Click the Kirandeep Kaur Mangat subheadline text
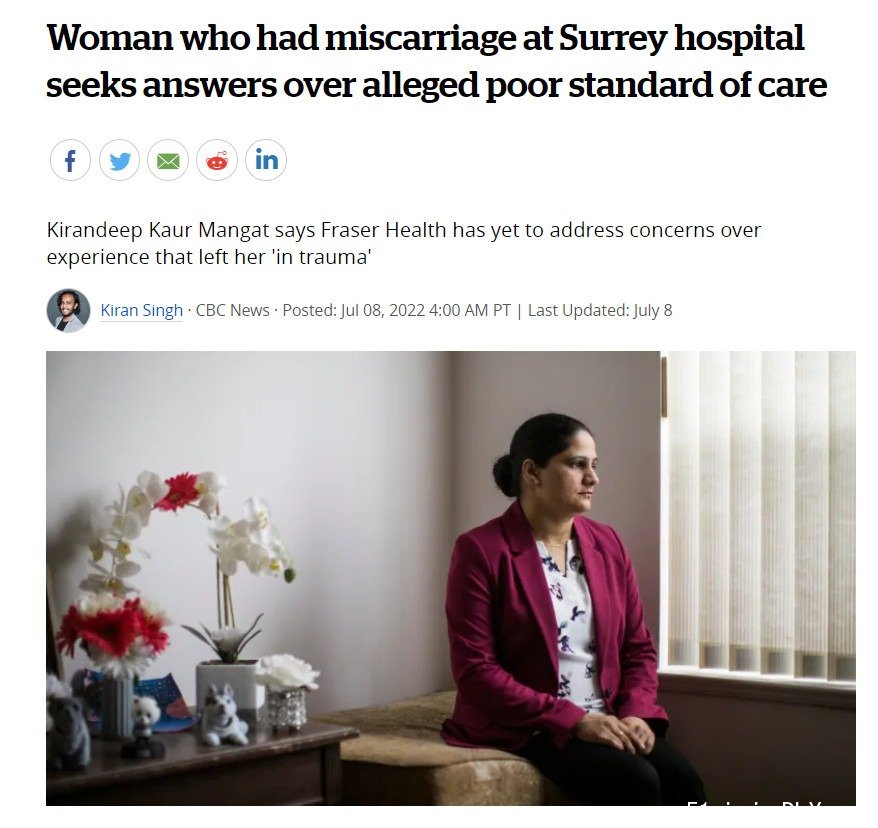The height and width of the screenshot is (828, 878). point(404,244)
